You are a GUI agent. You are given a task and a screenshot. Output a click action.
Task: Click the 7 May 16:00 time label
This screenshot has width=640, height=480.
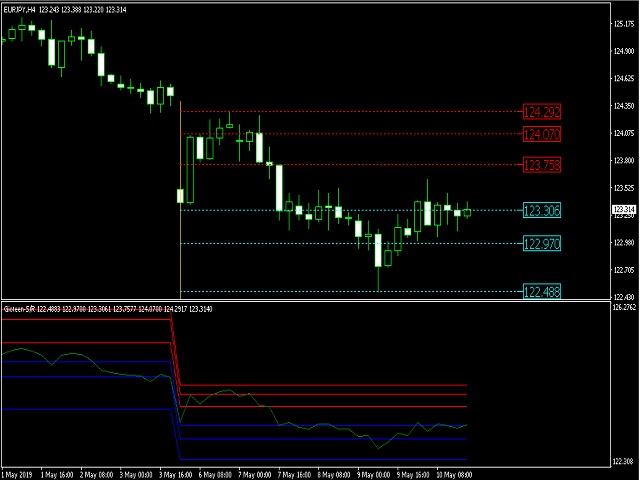tap(294, 475)
